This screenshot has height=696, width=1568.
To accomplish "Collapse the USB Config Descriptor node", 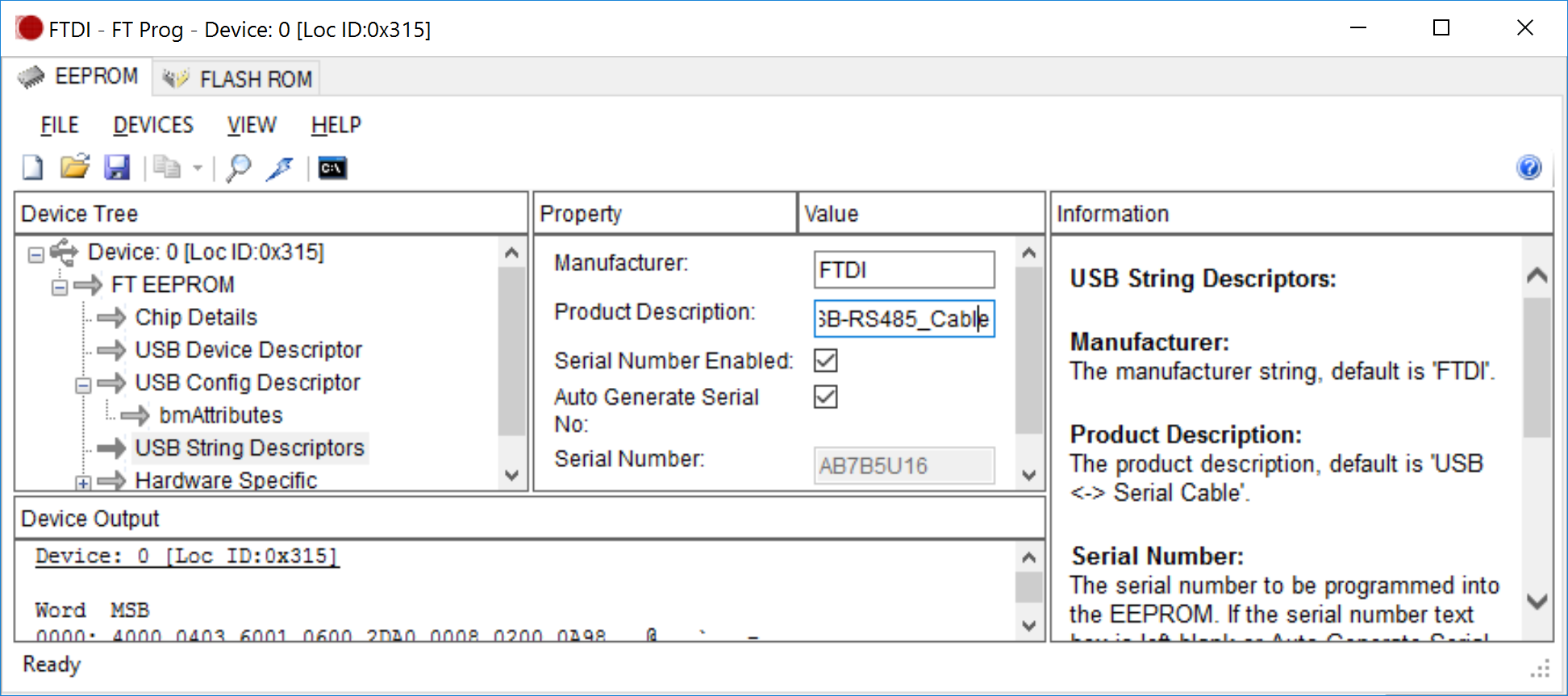I will [x=83, y=385].
